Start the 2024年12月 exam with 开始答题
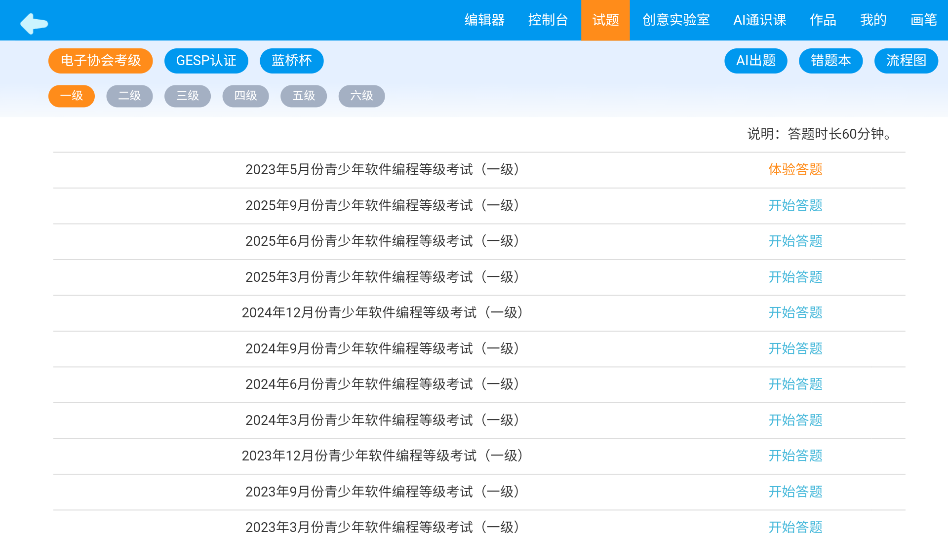This screenshot has width=948, height=533. (x=795, y=313)
